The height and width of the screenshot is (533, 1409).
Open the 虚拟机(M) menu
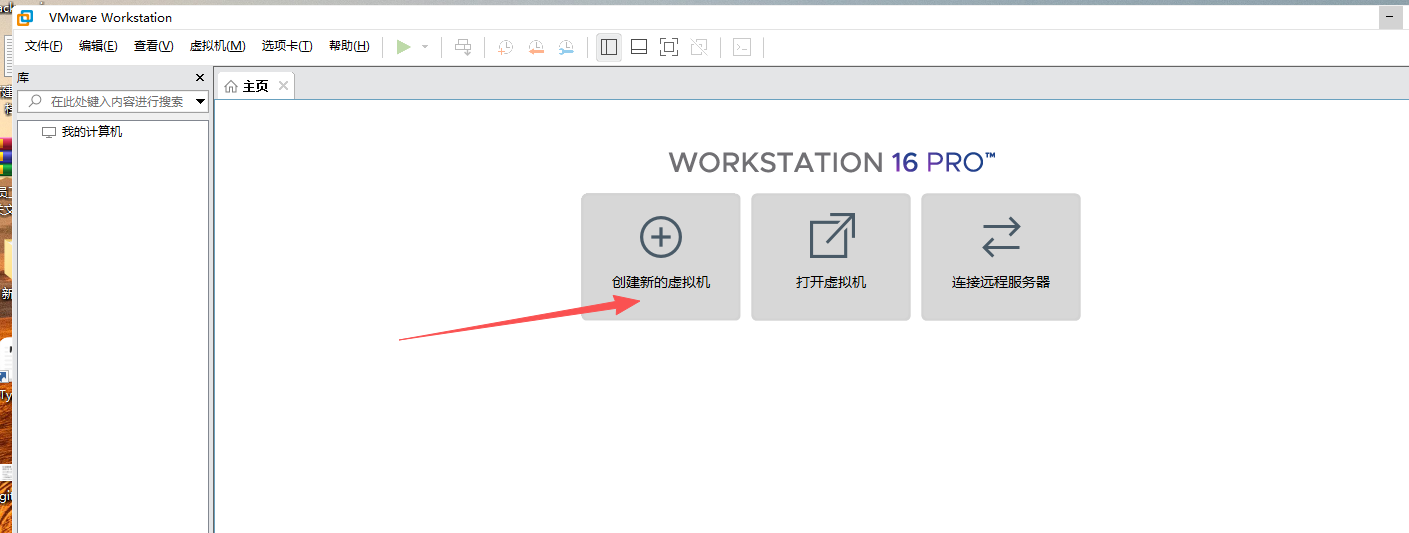(217, 46)
